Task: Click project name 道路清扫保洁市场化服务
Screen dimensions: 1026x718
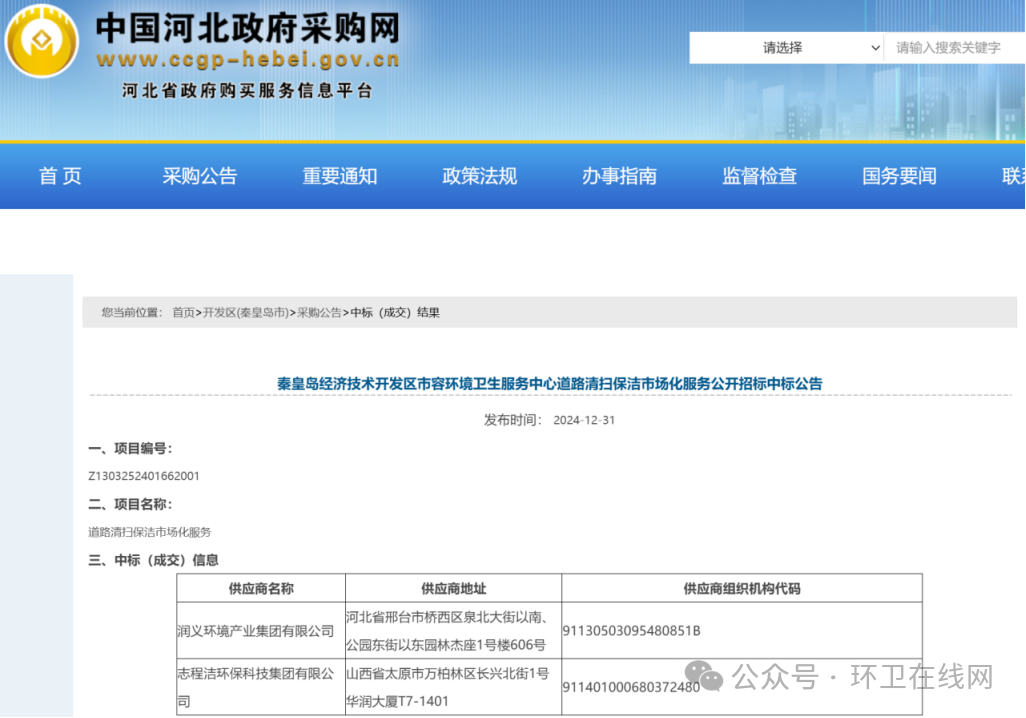Action: [x=150, y=532]
